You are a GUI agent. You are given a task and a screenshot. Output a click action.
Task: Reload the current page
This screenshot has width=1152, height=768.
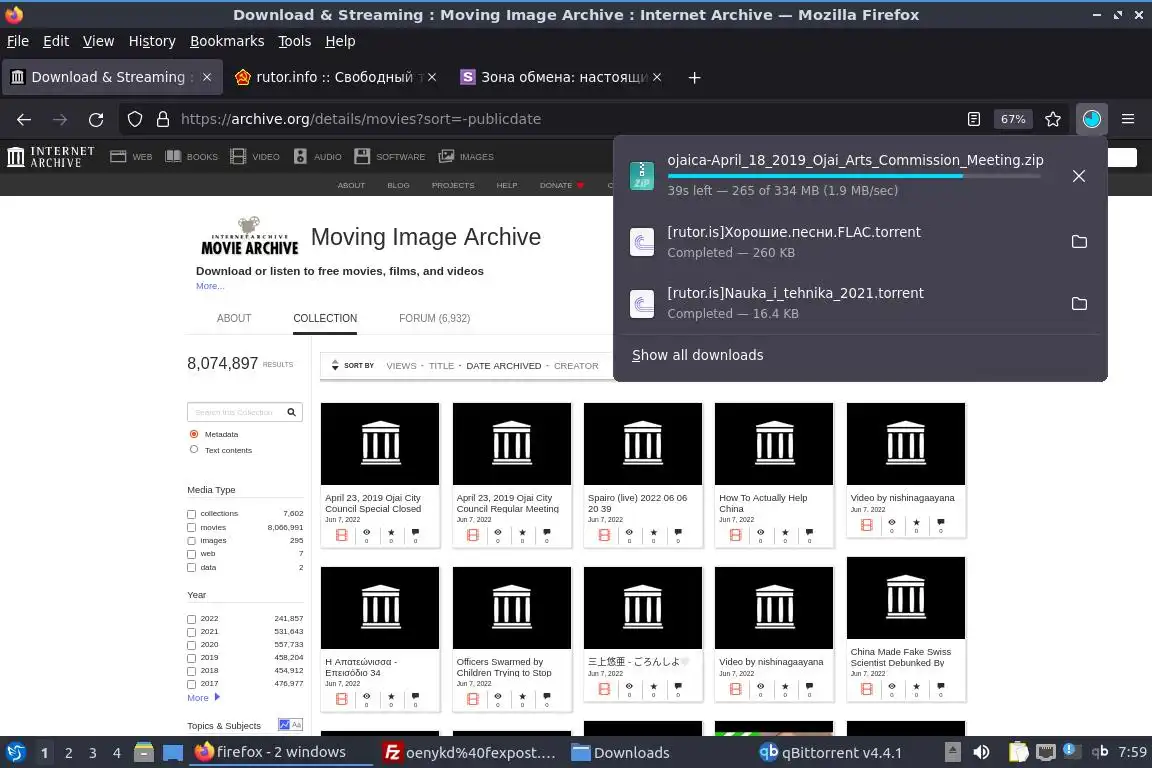(96, 119)
